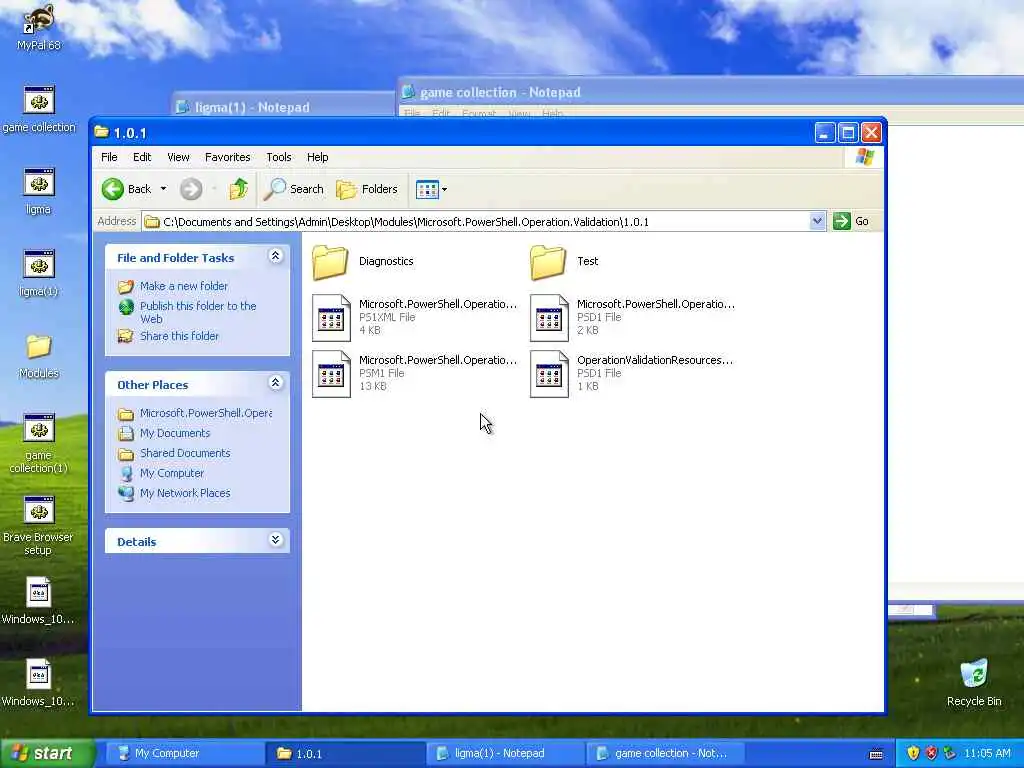Open the Views dropdown arrow

[445, 189]
